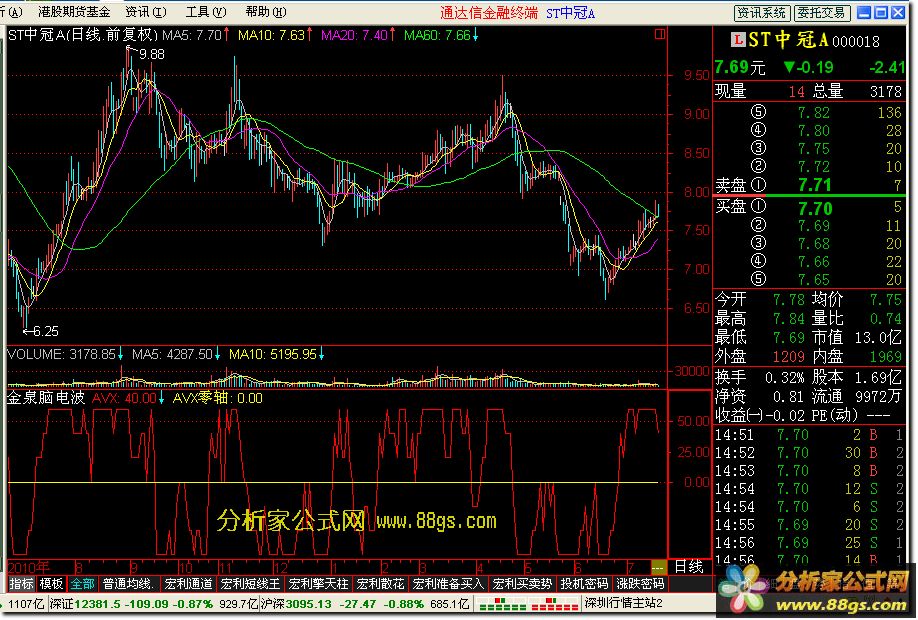Viewport: 918px width, 620px height.
Task: Click the 日线 period button
Action: (x=689, y=567)
